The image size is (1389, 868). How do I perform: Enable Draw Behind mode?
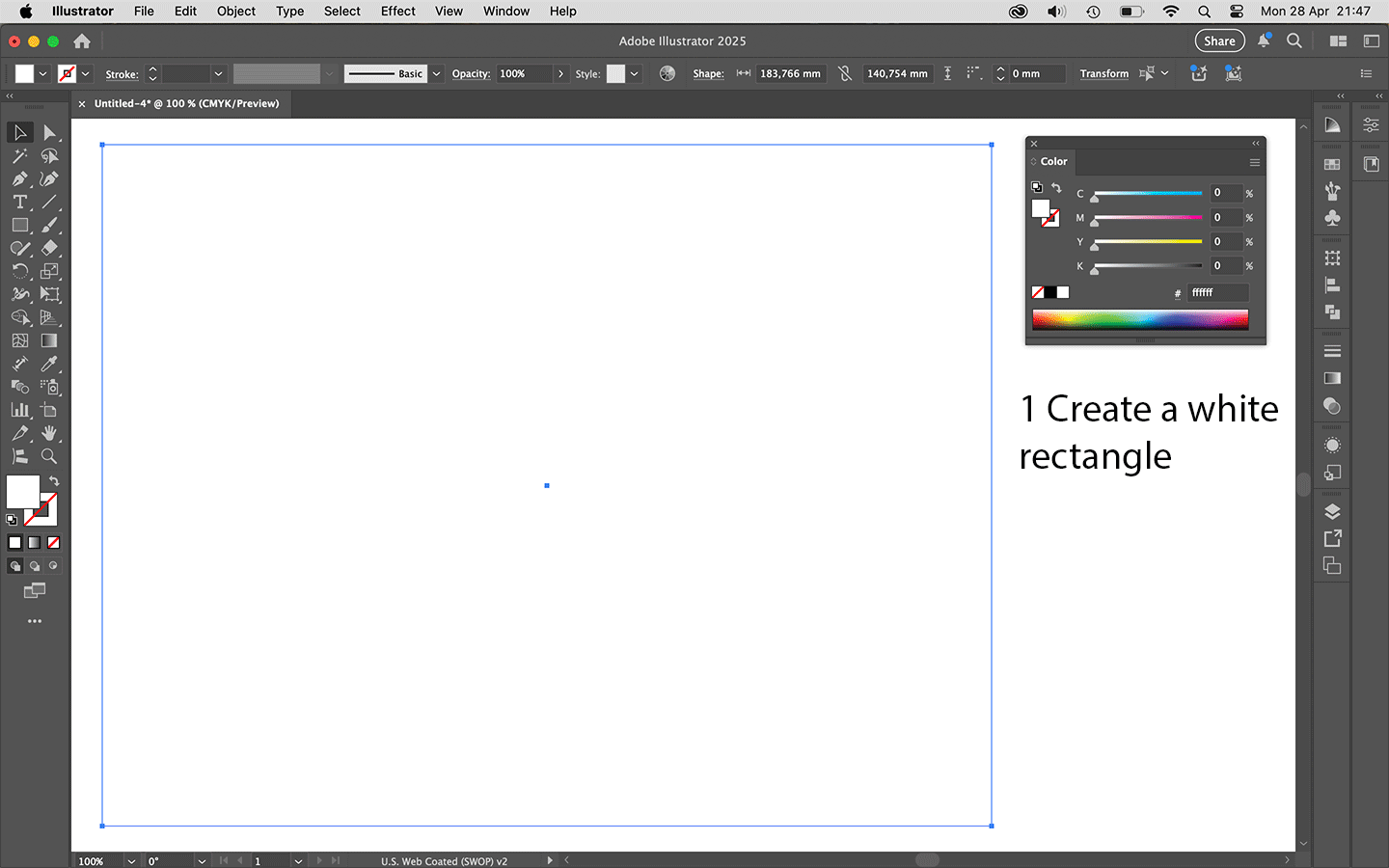coord(35,566)
